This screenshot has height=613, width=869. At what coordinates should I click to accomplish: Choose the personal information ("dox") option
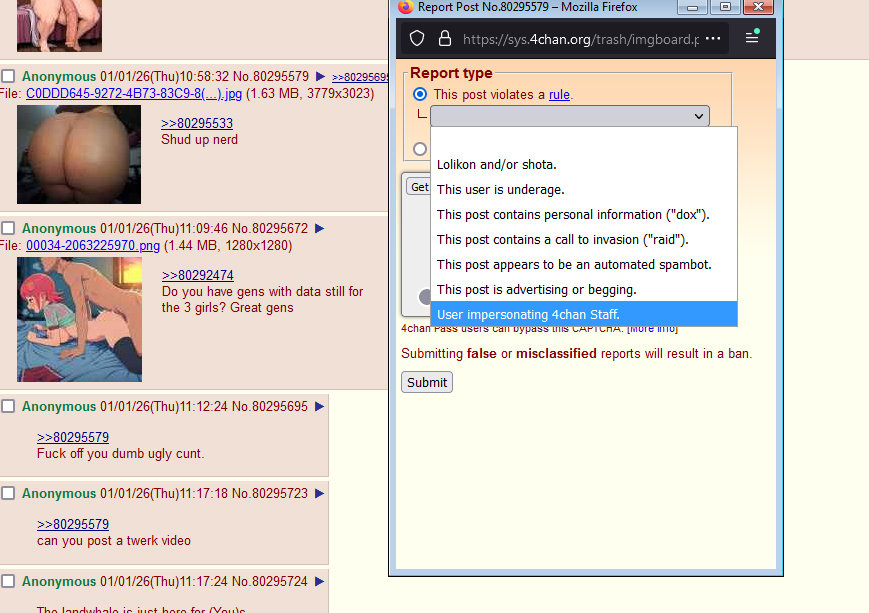point(584,214)
